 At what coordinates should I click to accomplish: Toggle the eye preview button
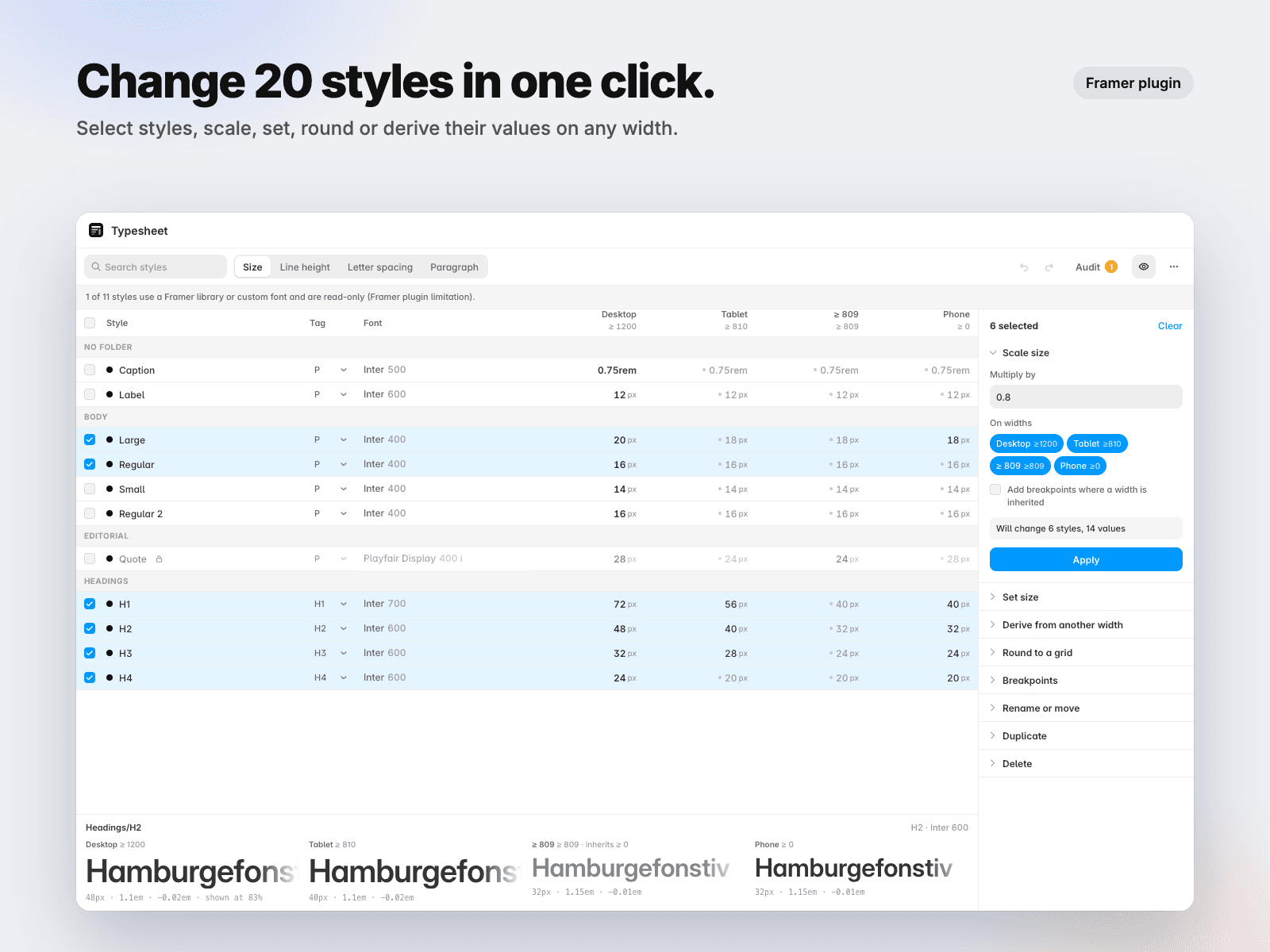click(x=1144, y=267)
